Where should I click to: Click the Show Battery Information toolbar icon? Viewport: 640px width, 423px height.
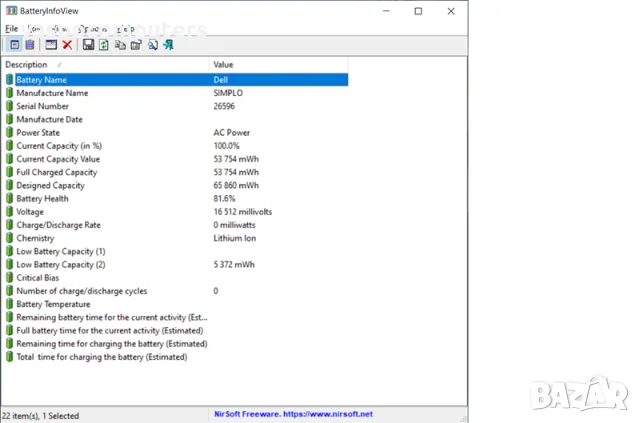14,45
